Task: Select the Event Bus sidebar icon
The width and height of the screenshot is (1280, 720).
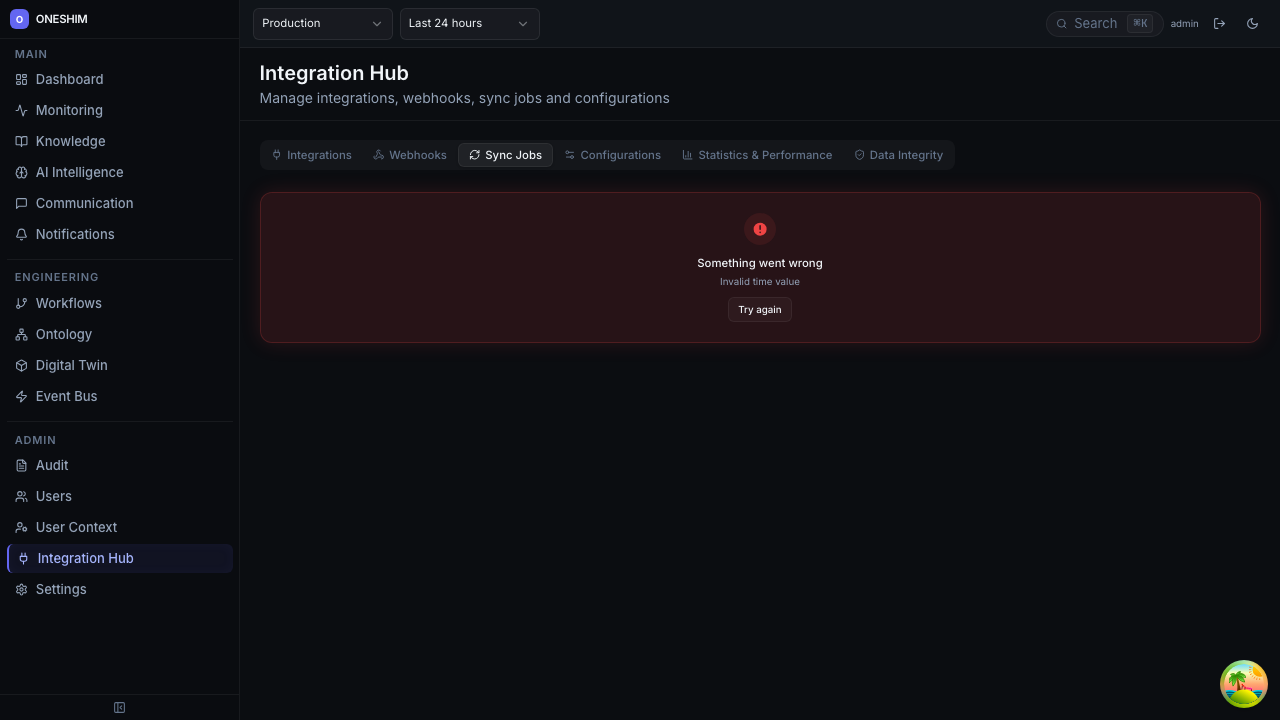Action: tap(21, 396)
